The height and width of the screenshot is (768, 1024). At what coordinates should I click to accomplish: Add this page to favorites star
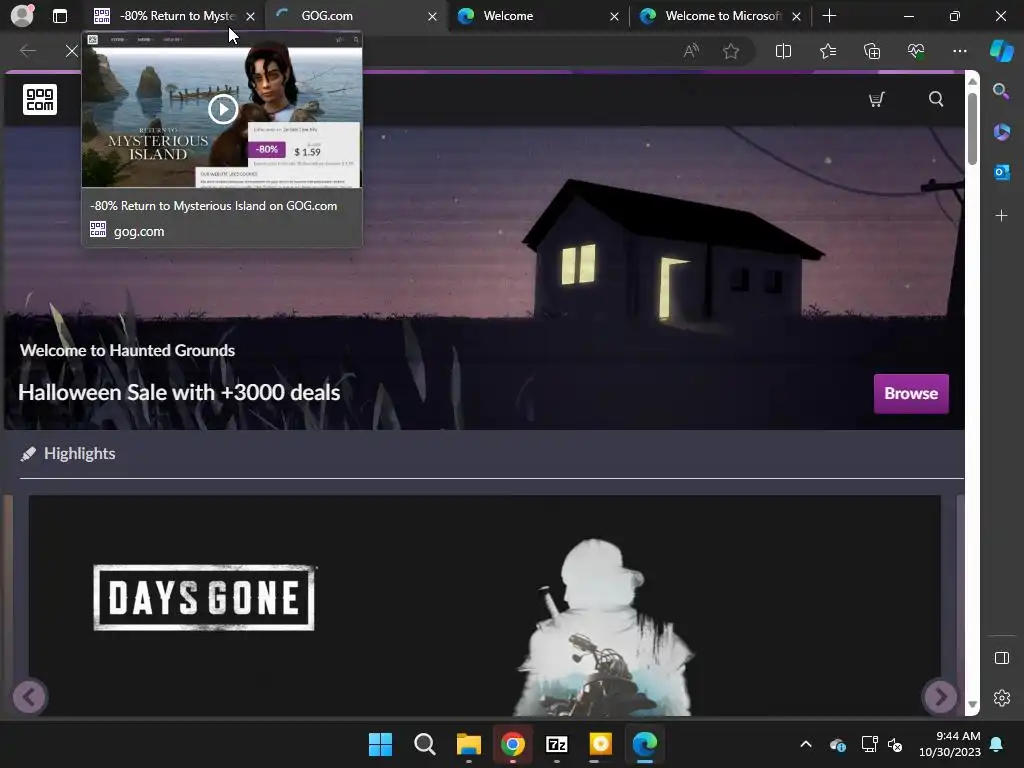tap(731, 51)
